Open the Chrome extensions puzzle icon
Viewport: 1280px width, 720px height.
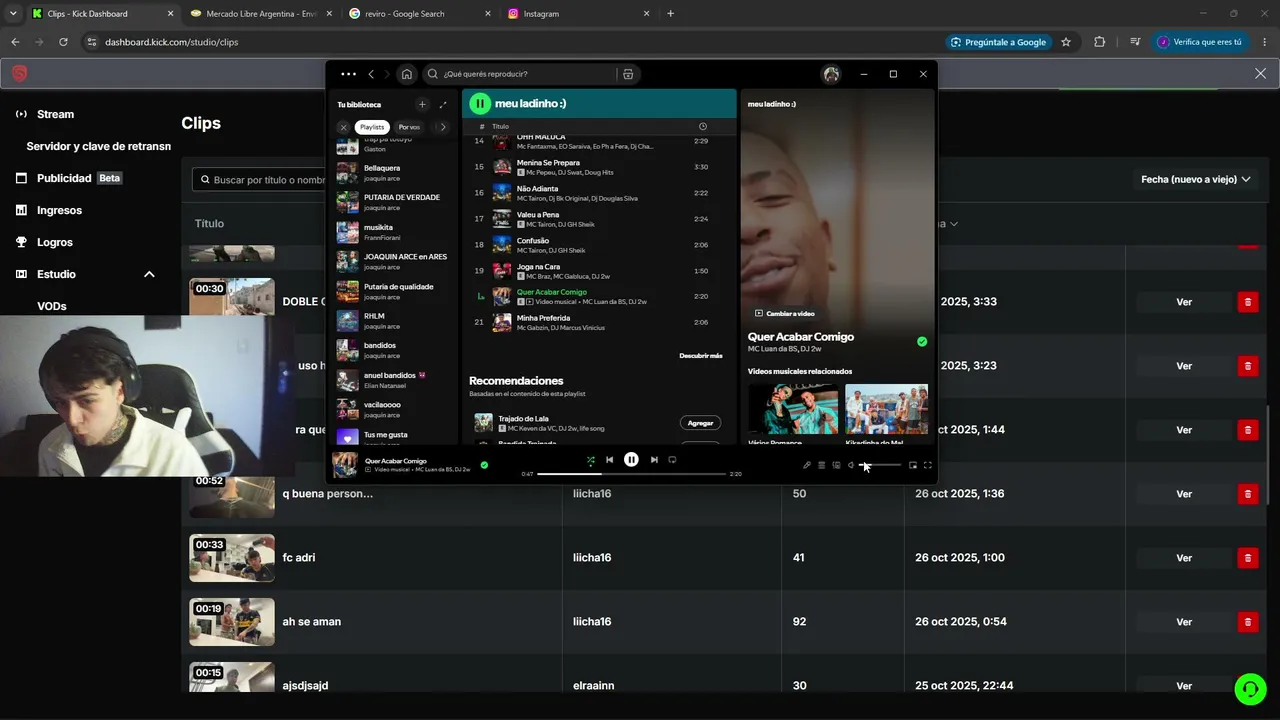(x=1100, y=42)
